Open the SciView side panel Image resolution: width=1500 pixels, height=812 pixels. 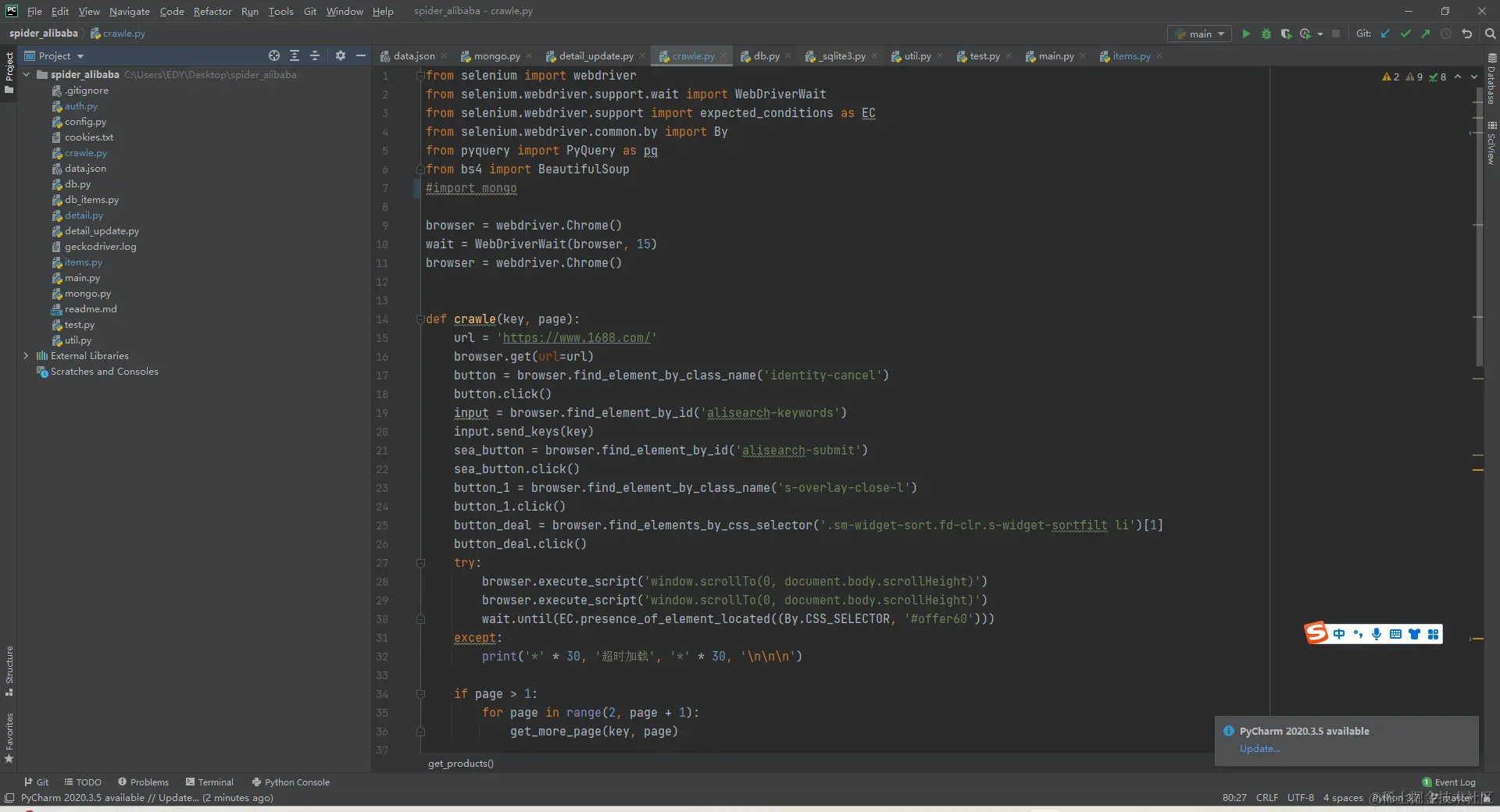(x=1491, y=143)
